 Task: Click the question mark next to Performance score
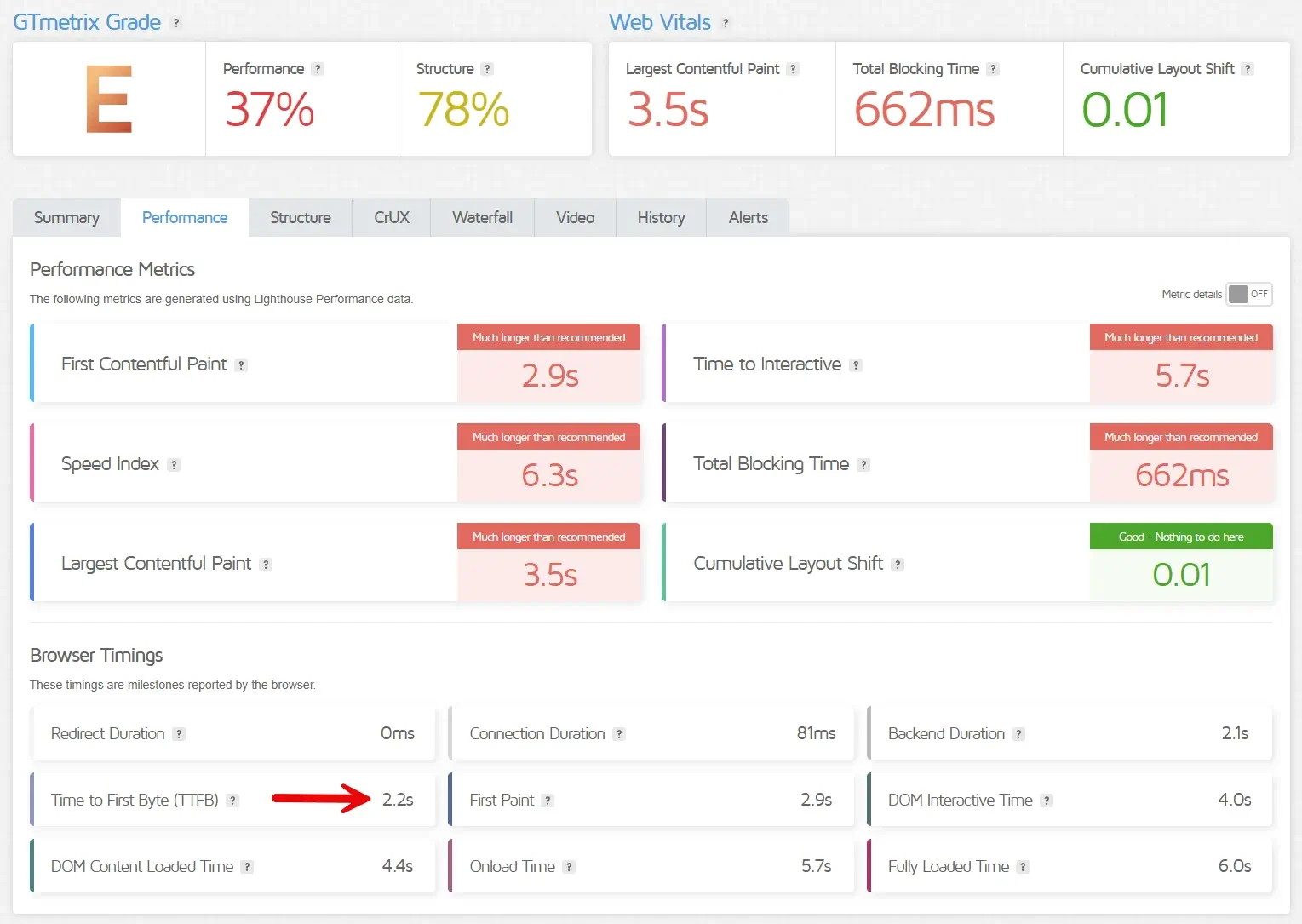pos(318,69)
